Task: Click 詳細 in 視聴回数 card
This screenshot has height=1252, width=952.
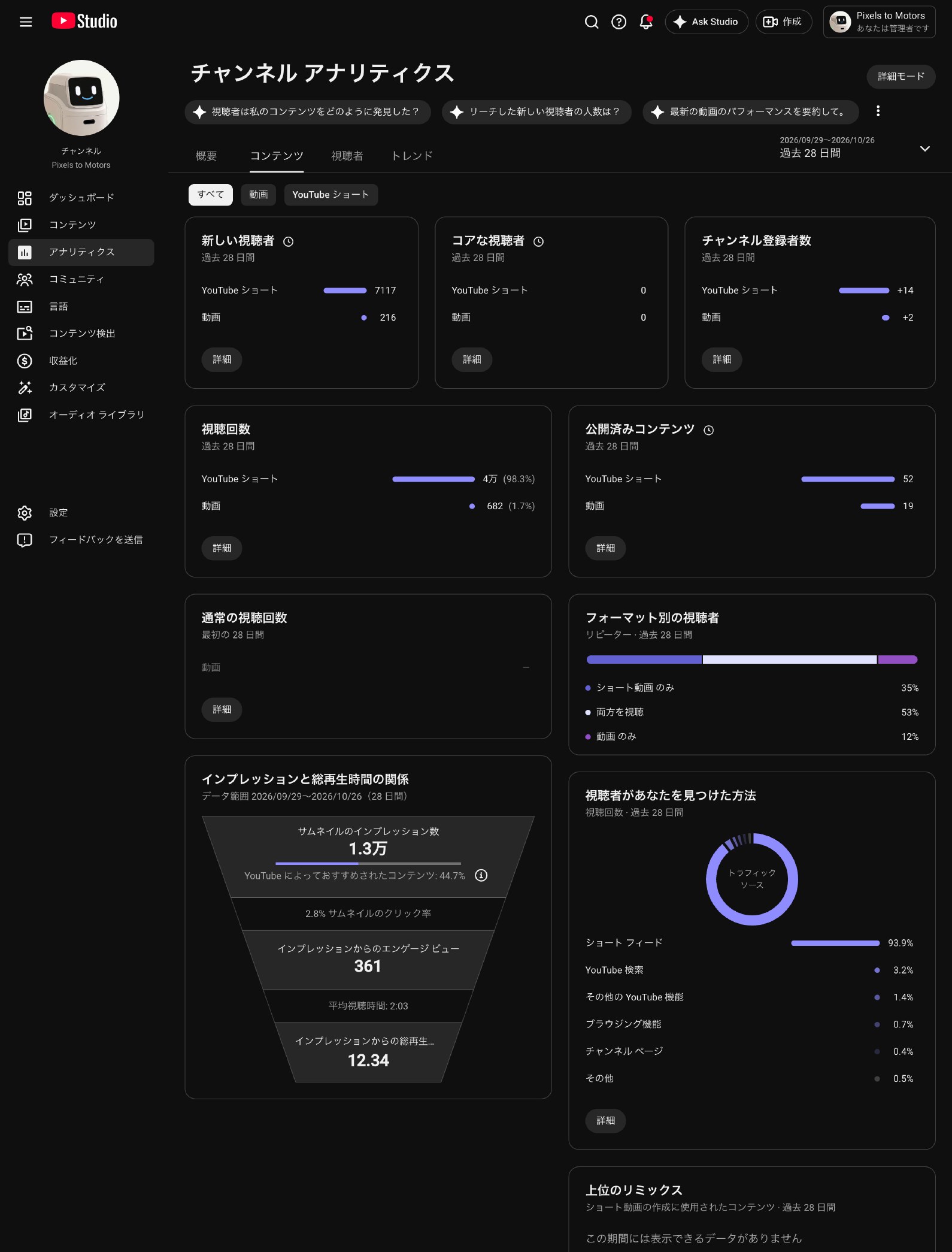Action: pyautogui.click(x=222, y=548)
